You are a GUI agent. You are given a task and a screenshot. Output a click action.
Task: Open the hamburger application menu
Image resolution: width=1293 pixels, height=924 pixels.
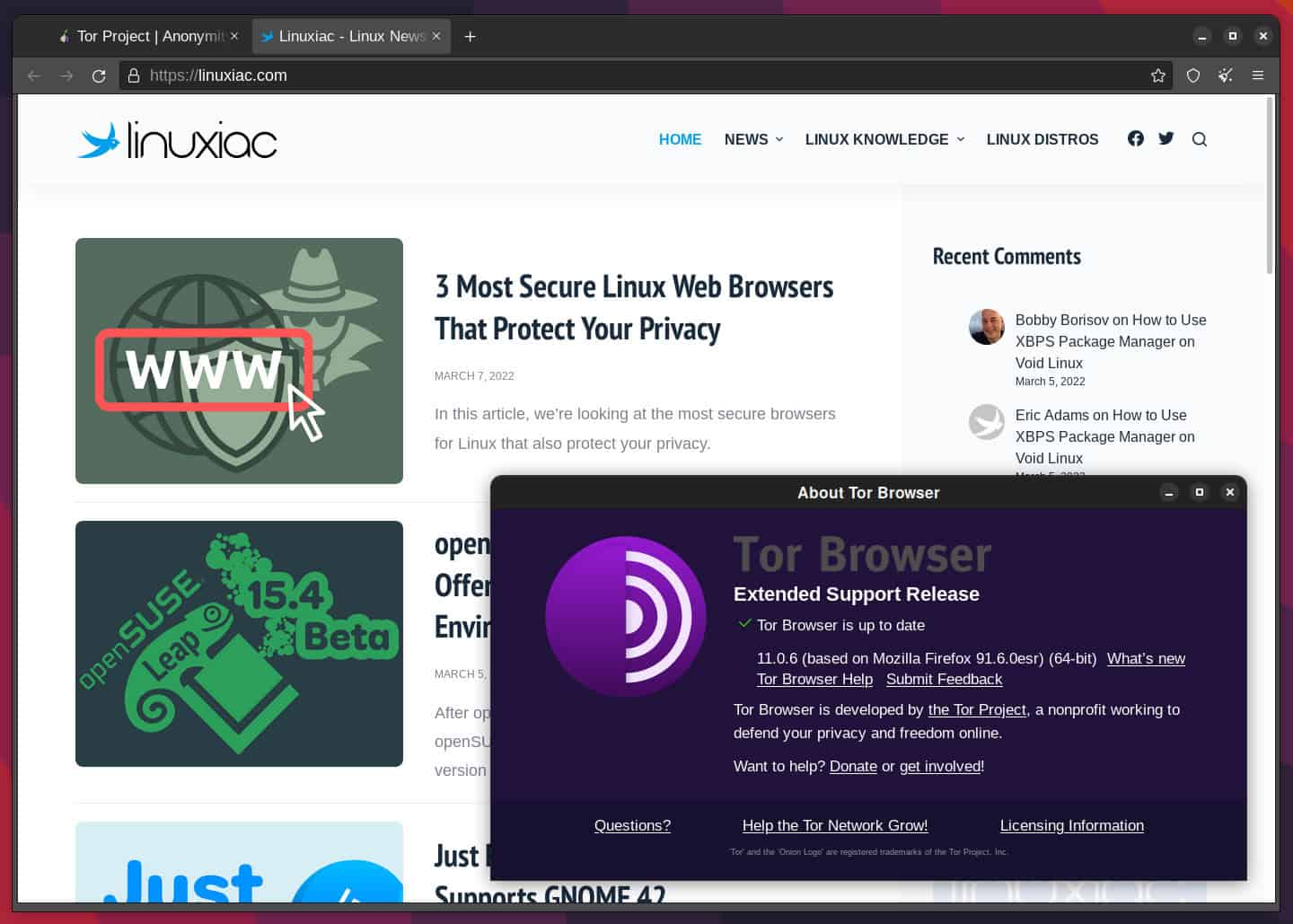[x=1258, y=75]
